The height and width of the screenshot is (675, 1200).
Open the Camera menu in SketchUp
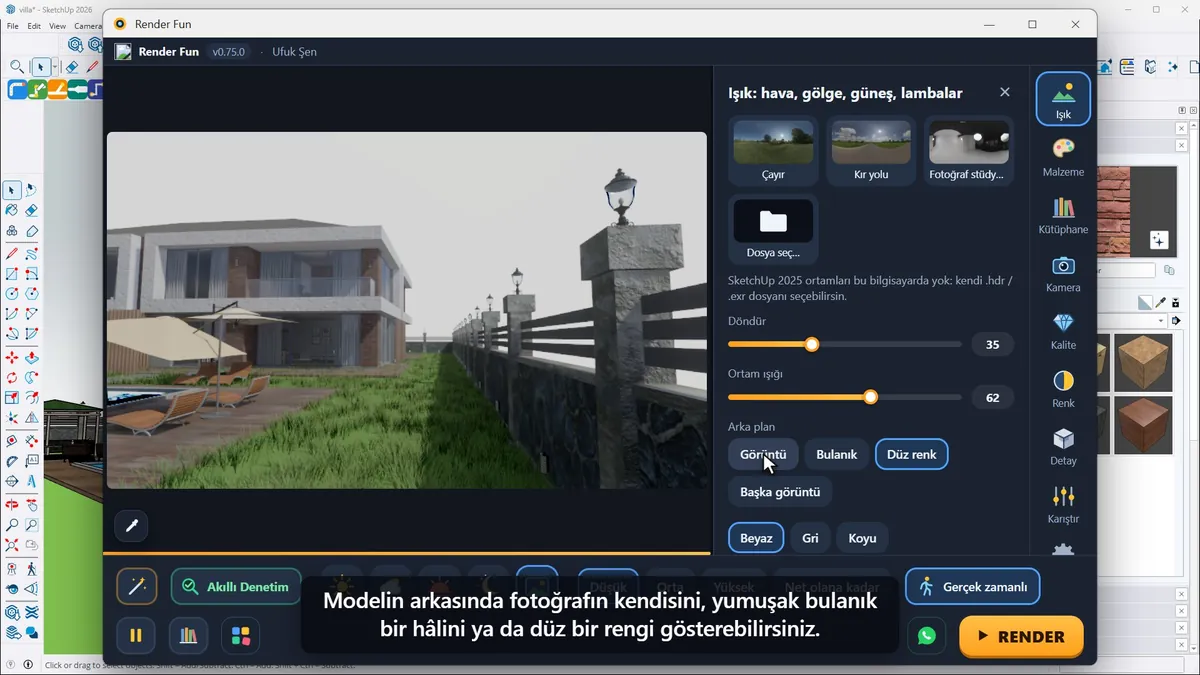tap(88, 26)
